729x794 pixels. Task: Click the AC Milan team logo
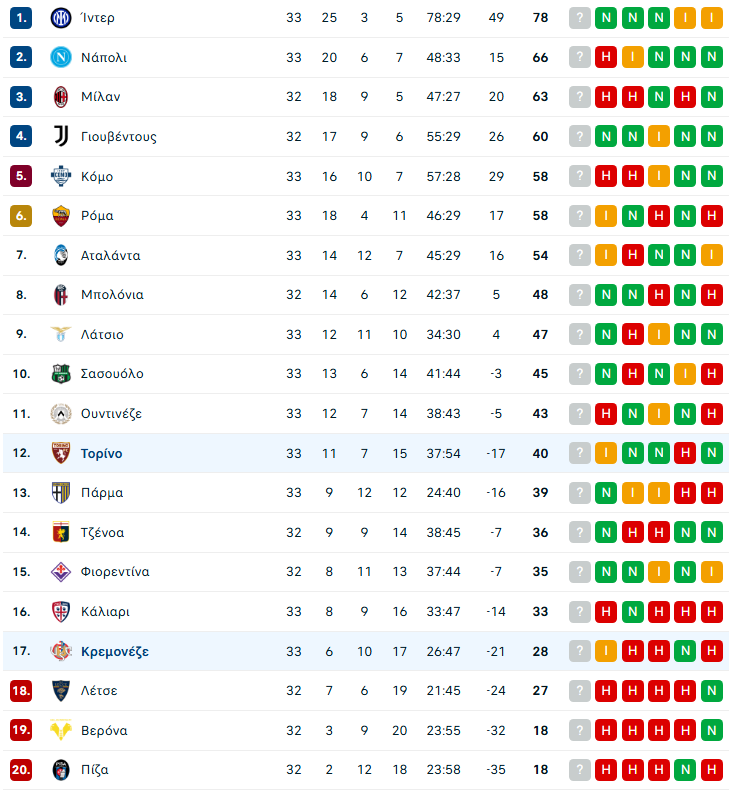(62, 97)
